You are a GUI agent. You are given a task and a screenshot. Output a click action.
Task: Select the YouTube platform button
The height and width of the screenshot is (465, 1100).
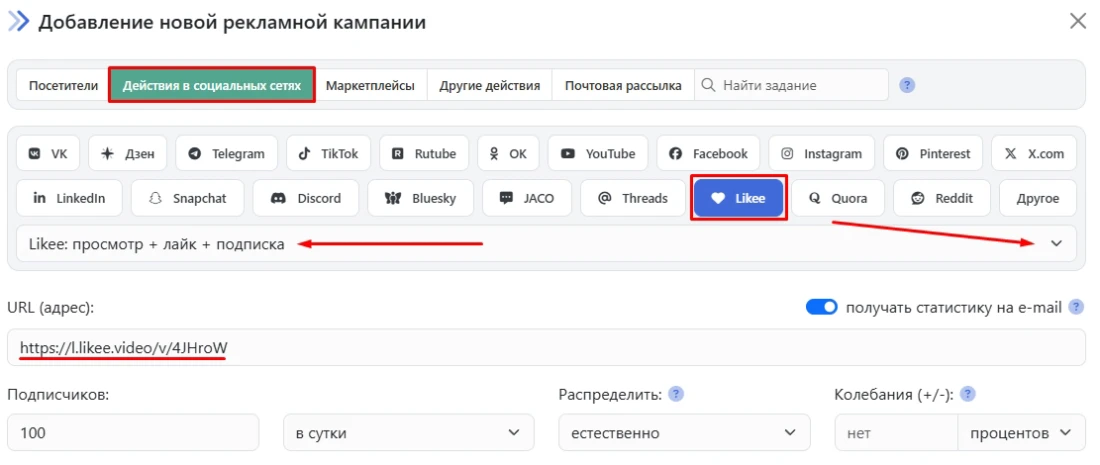[598, 154]
